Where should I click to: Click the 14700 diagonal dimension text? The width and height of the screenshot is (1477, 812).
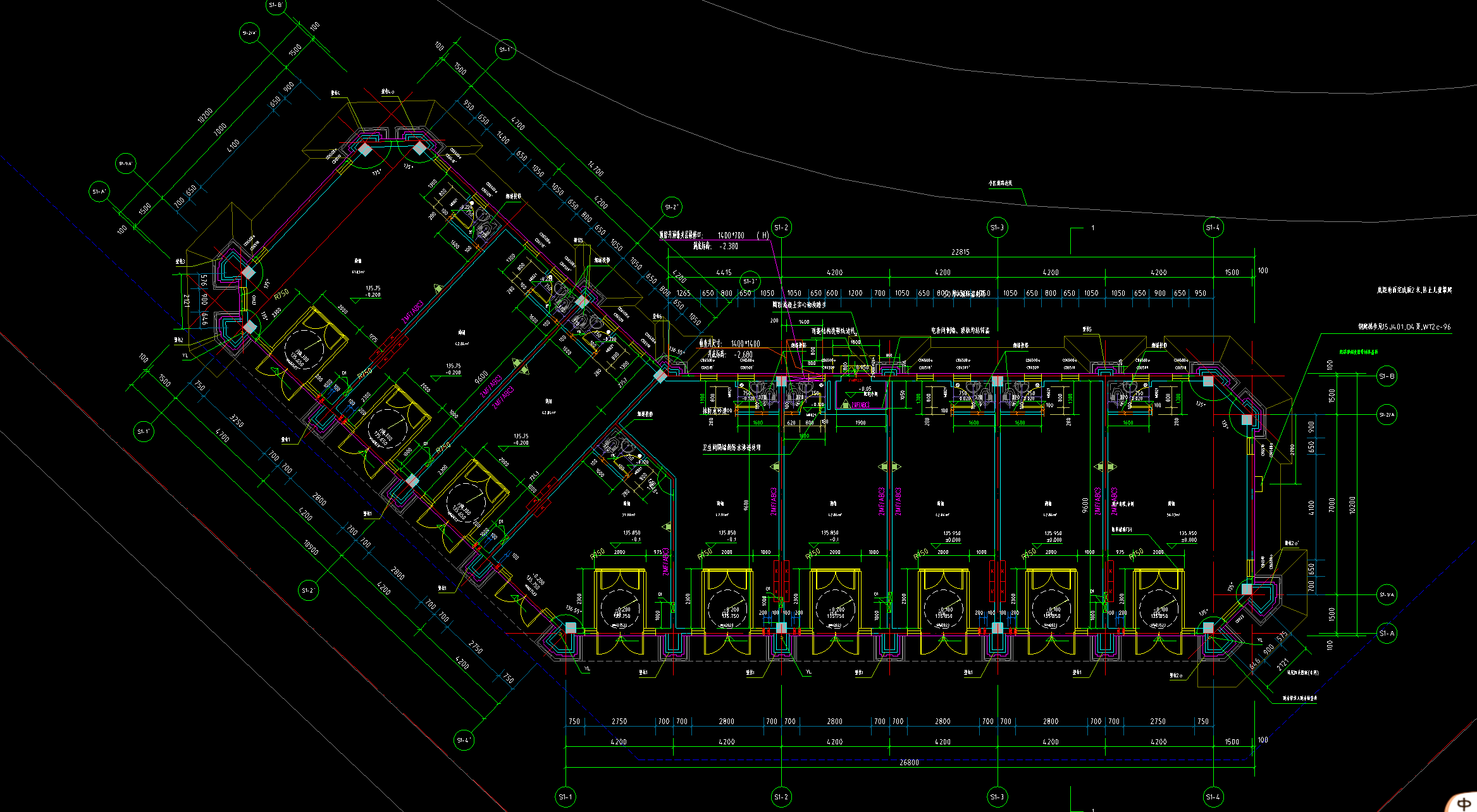(x=595, y=168)
